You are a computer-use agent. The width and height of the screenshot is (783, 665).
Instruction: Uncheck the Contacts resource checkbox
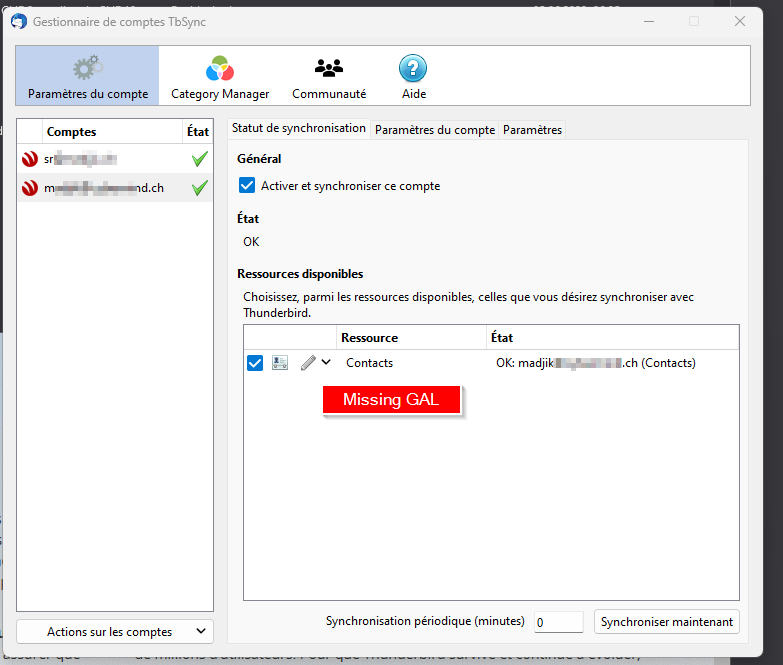(255, 363)
